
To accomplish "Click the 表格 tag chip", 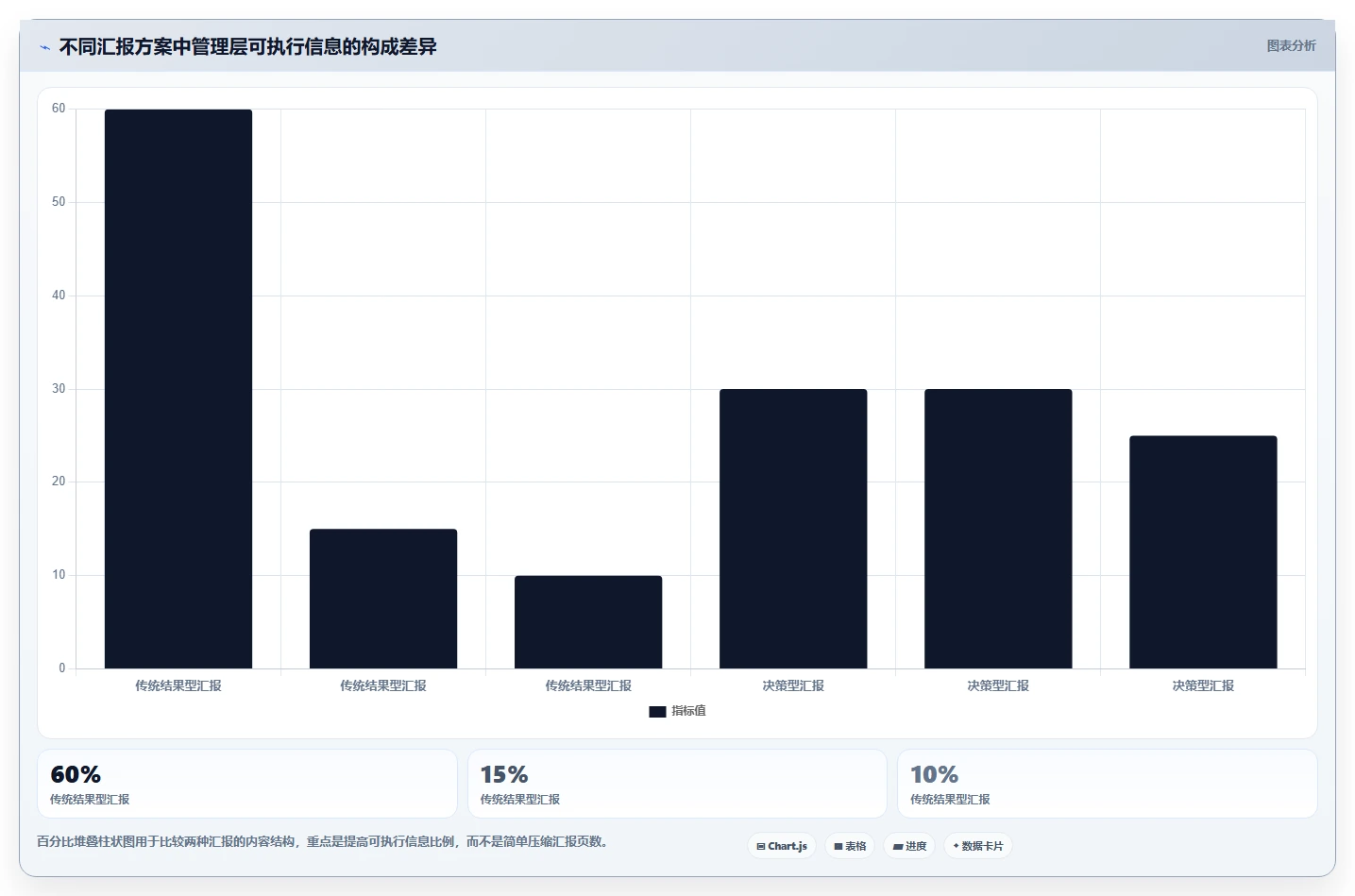I will 850,846.
